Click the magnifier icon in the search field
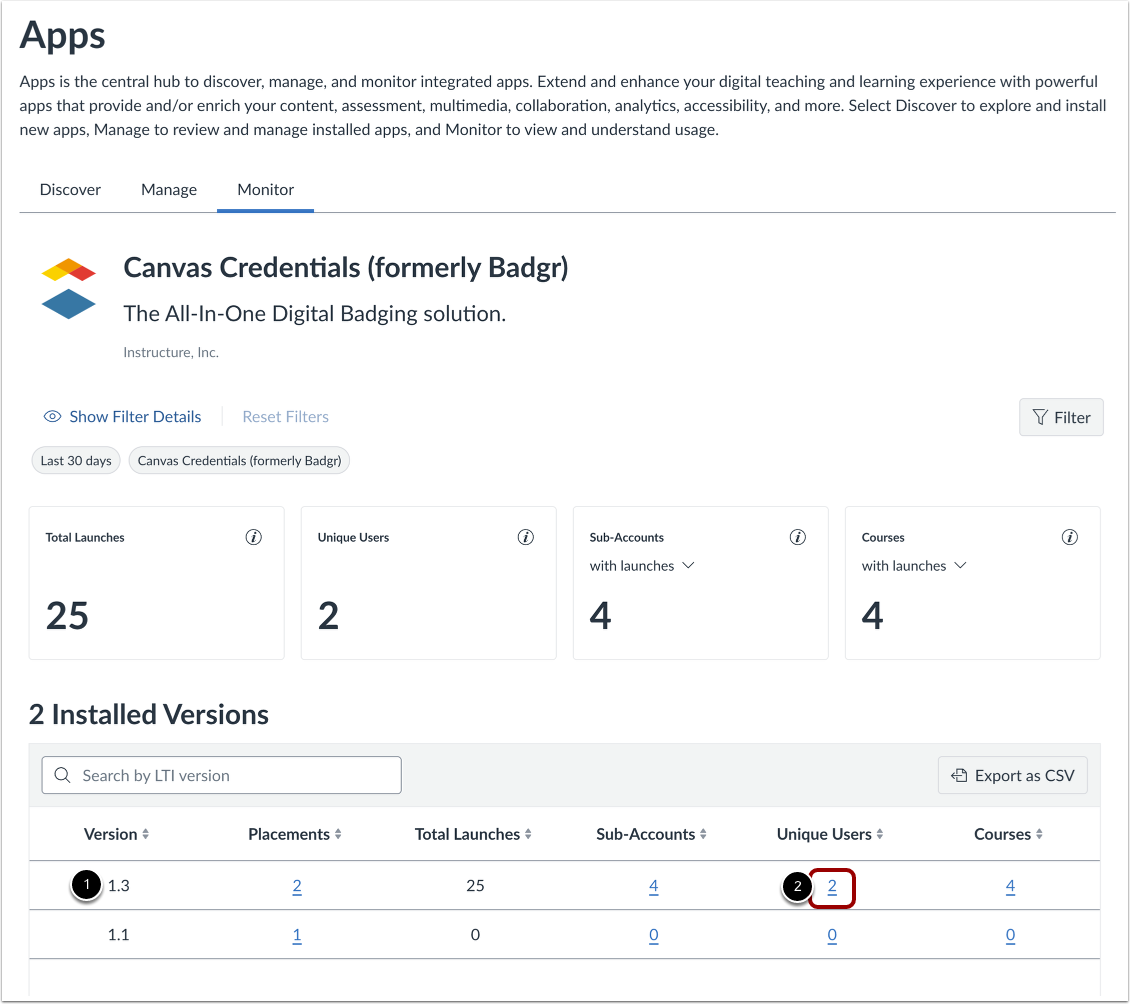 tap(63, 775)
